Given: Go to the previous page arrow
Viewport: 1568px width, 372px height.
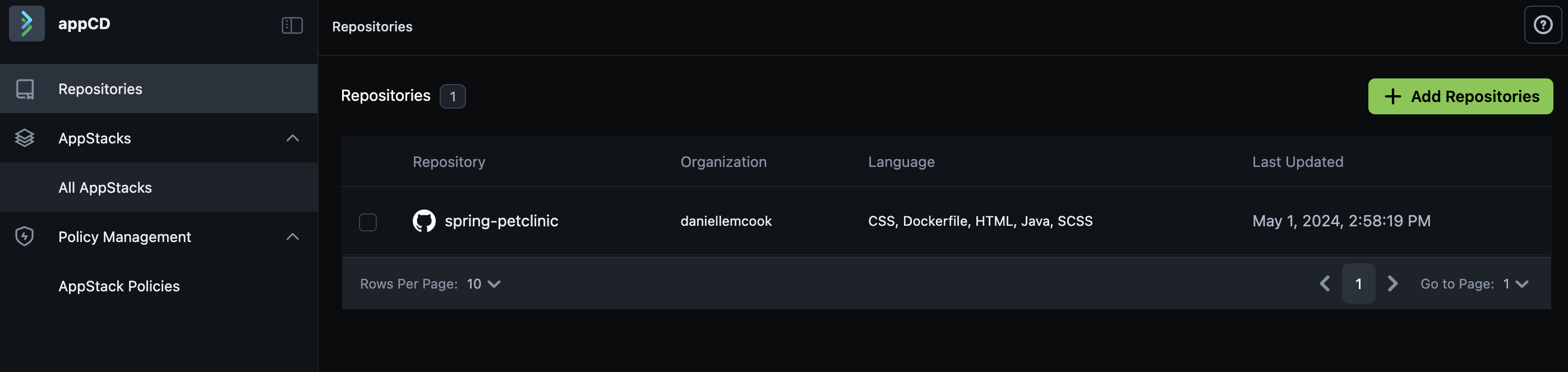Looking at the screenshot, I should [1325, 283].
